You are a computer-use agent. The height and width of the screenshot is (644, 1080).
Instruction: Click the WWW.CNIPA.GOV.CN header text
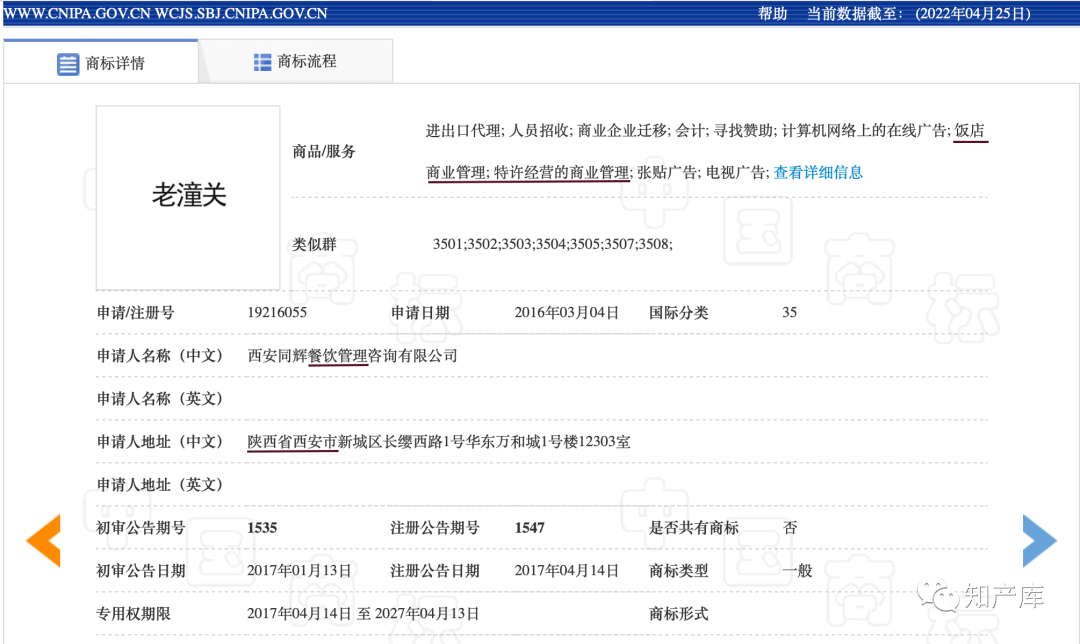click(x=76, y=13)
